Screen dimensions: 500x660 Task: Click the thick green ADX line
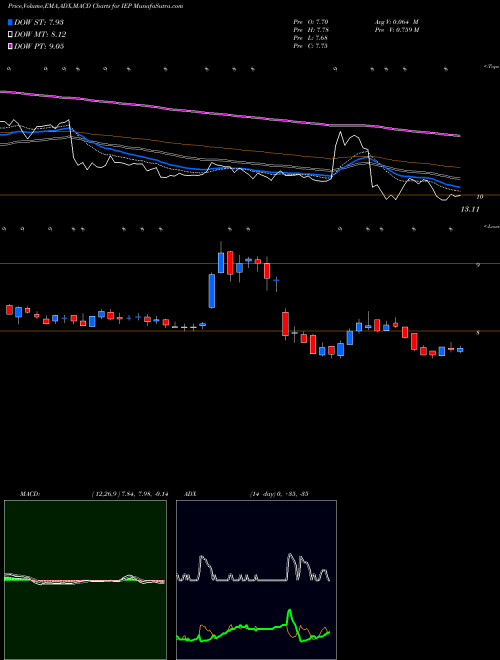tap(253, 627)
